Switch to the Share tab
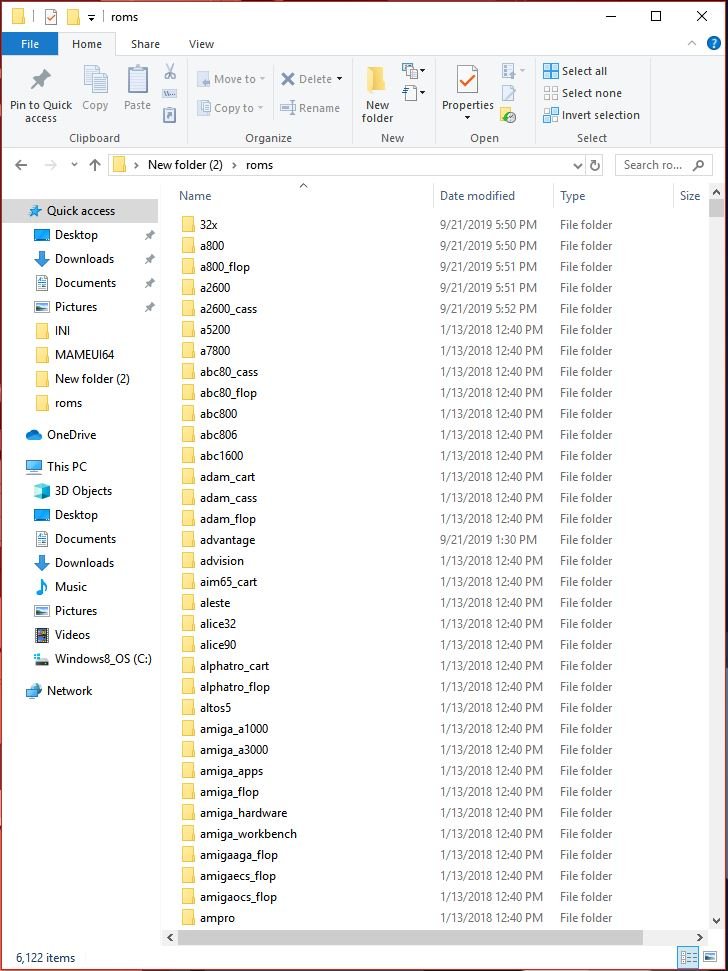 click(145, 44)
